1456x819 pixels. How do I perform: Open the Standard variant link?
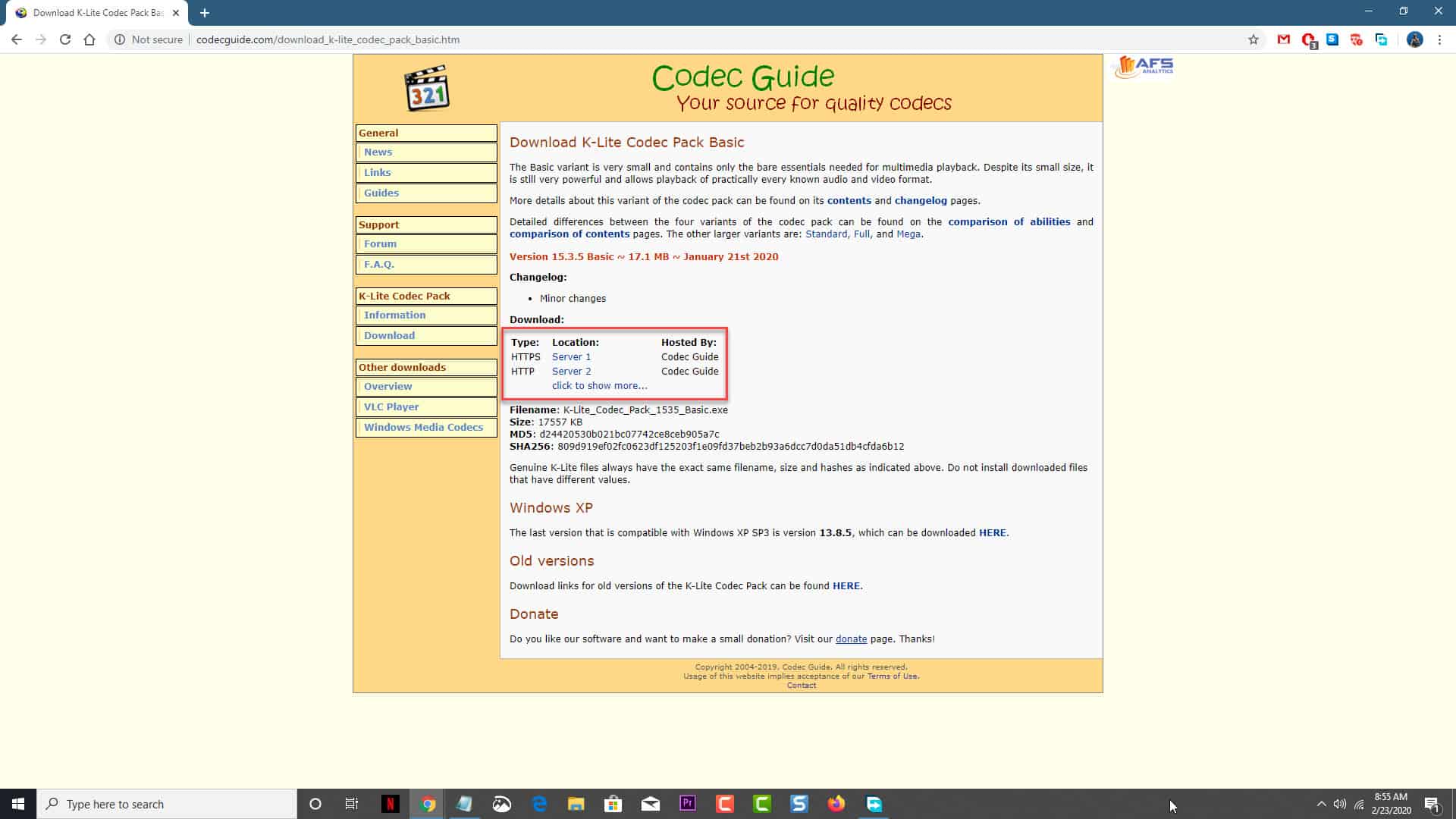coord(826,234)
